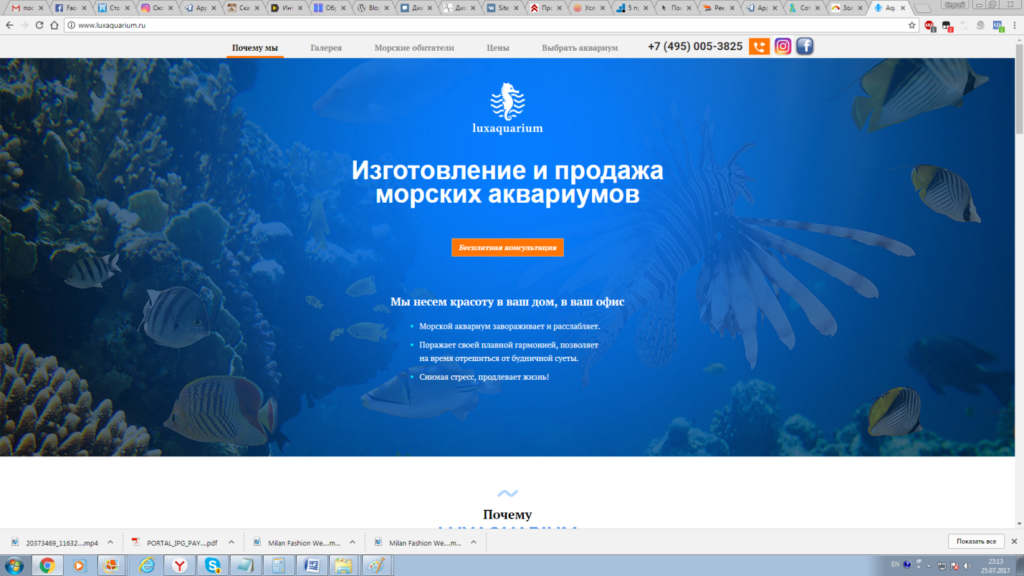Open file explorer folder in taskbar

click(344, 566)
